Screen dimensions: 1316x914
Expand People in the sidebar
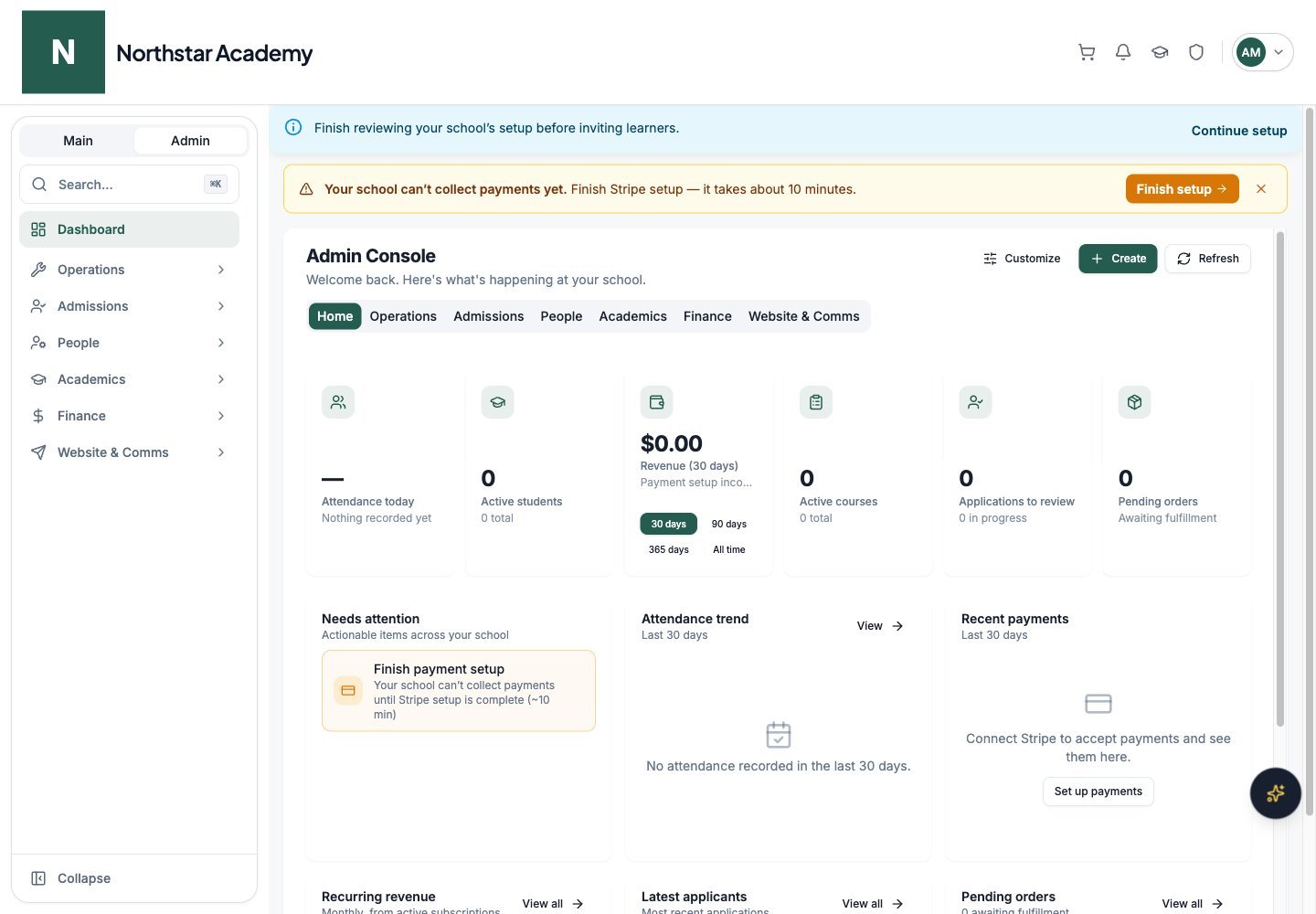(x=129, y=343)
